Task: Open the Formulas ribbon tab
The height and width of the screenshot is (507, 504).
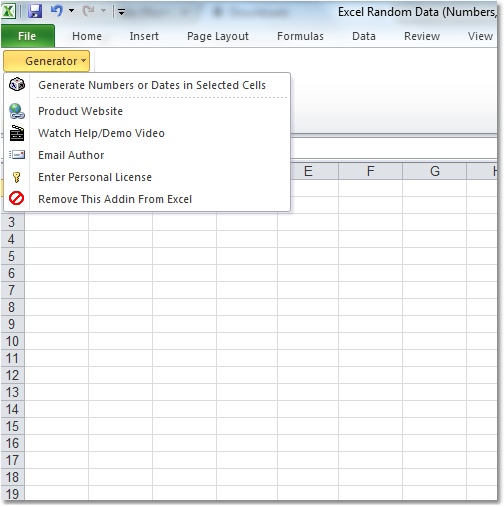Action: coord(300,36)
